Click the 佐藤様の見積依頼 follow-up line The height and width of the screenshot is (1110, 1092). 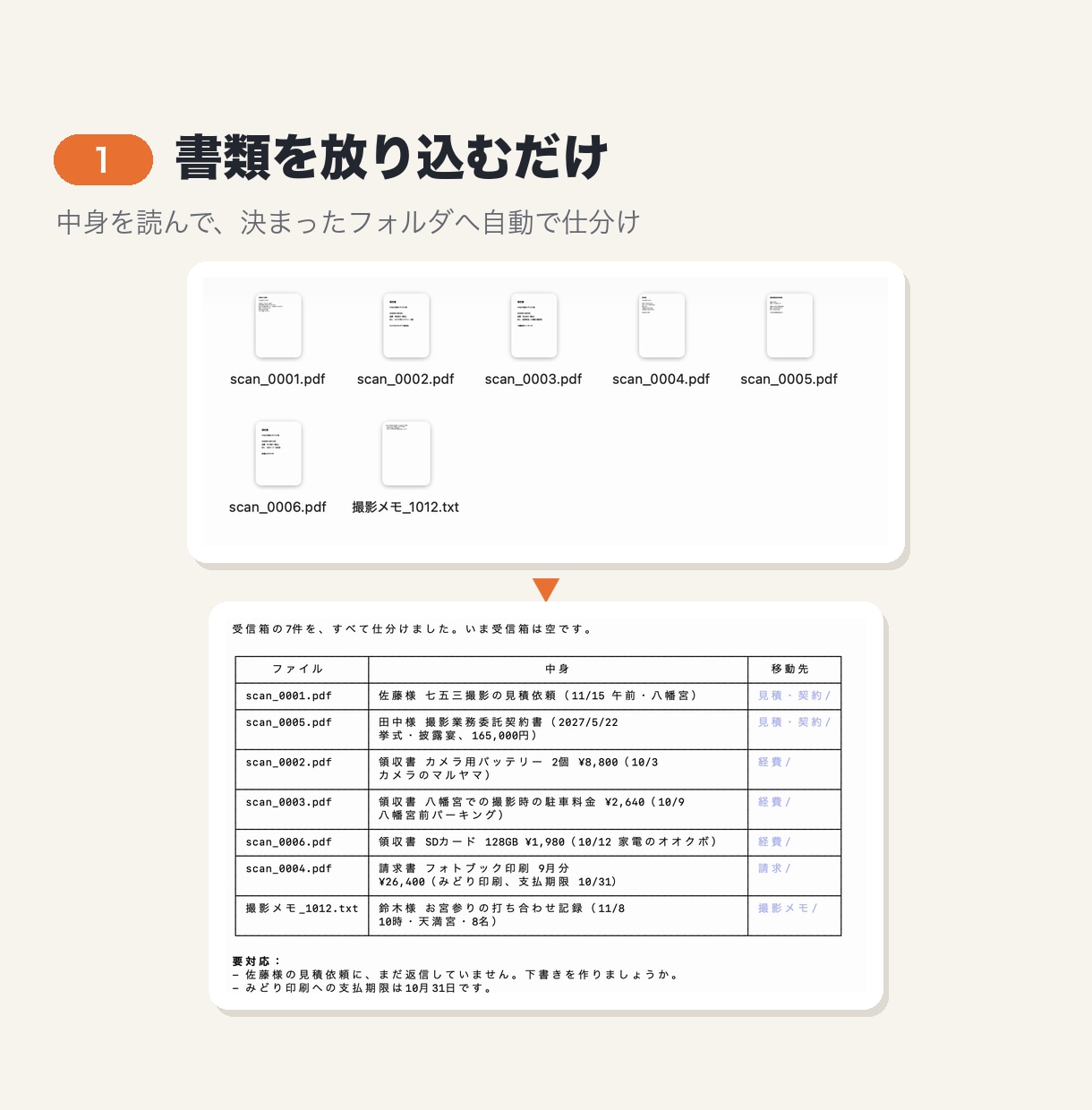tap(455, 975)
